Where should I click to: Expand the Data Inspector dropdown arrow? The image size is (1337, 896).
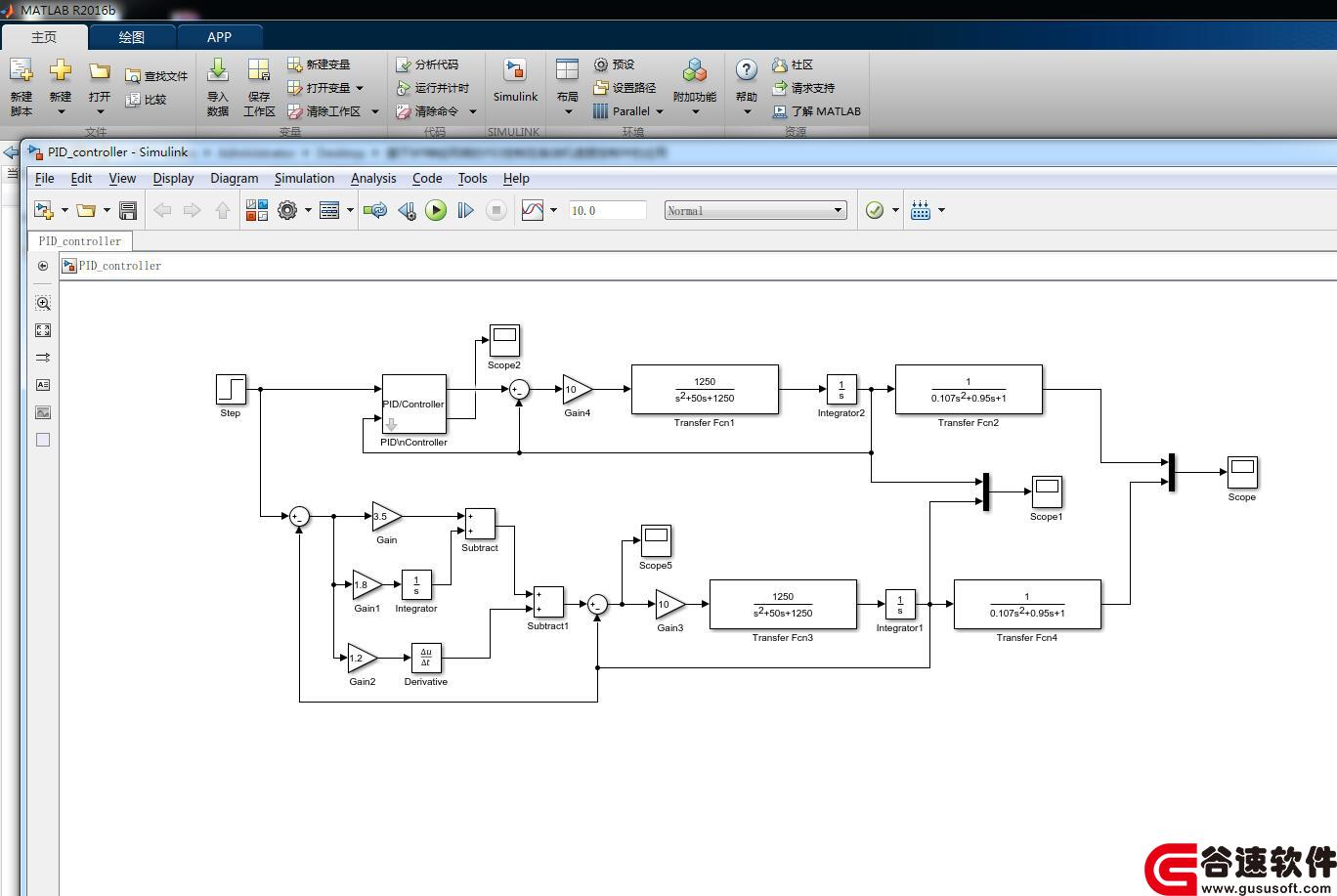point(554,210)
